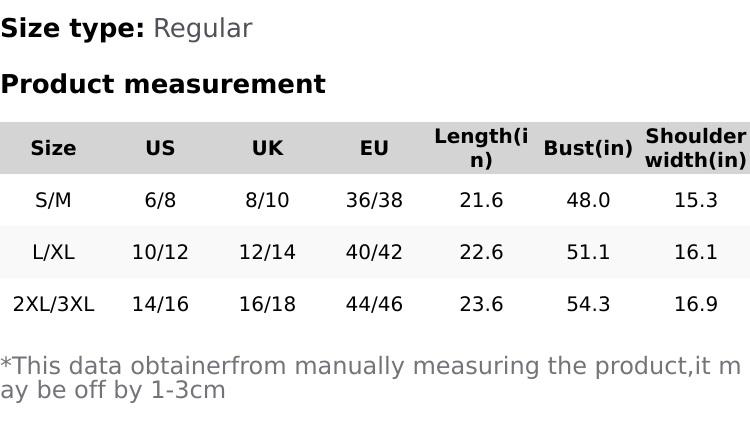The height and width of the screenshot is (426, 750).
Task: Select the S/M size cell
Action: point(53,200)
